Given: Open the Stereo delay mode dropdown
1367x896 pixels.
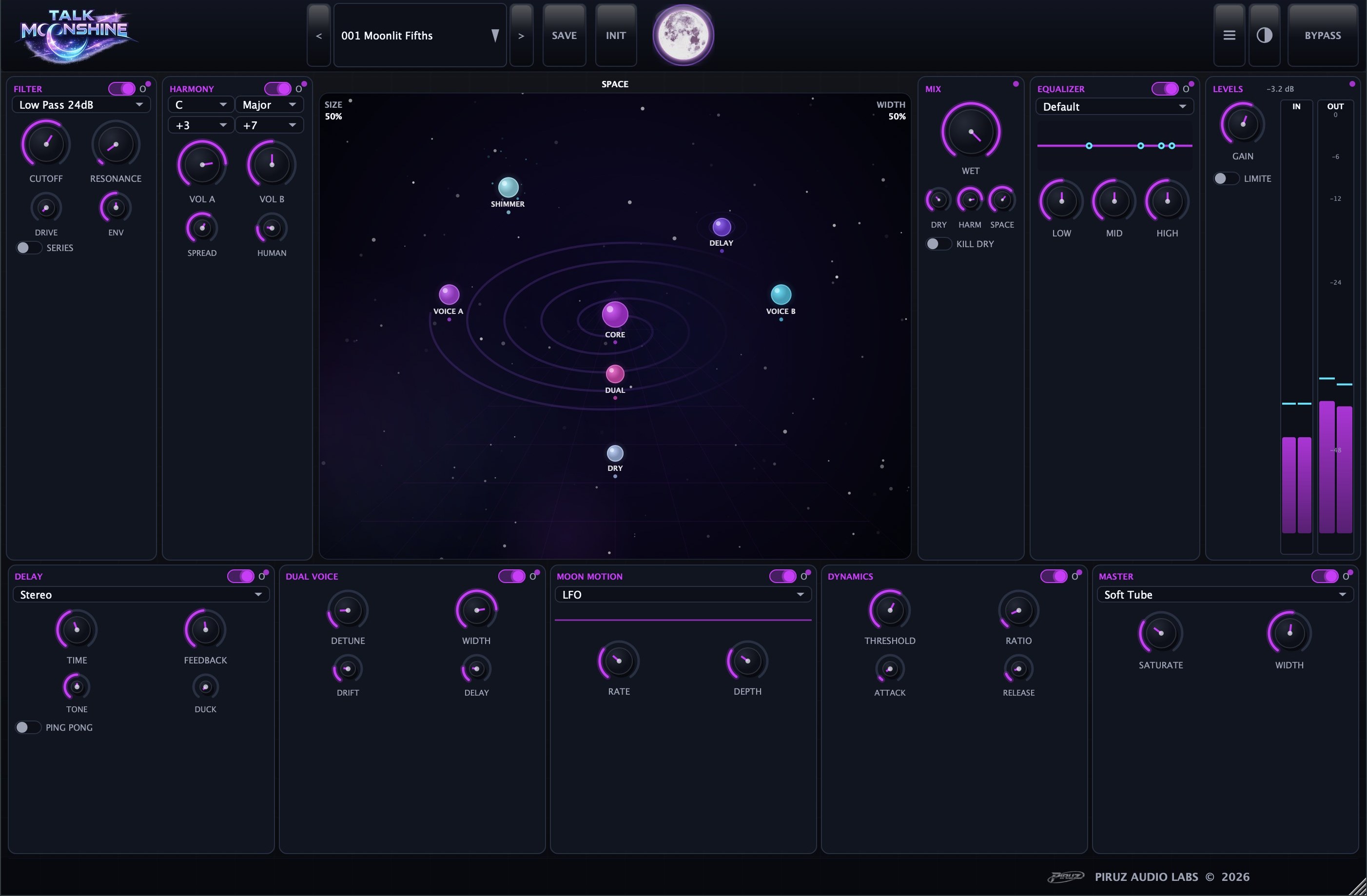Looking at the screenshot, I should [141, 595].
